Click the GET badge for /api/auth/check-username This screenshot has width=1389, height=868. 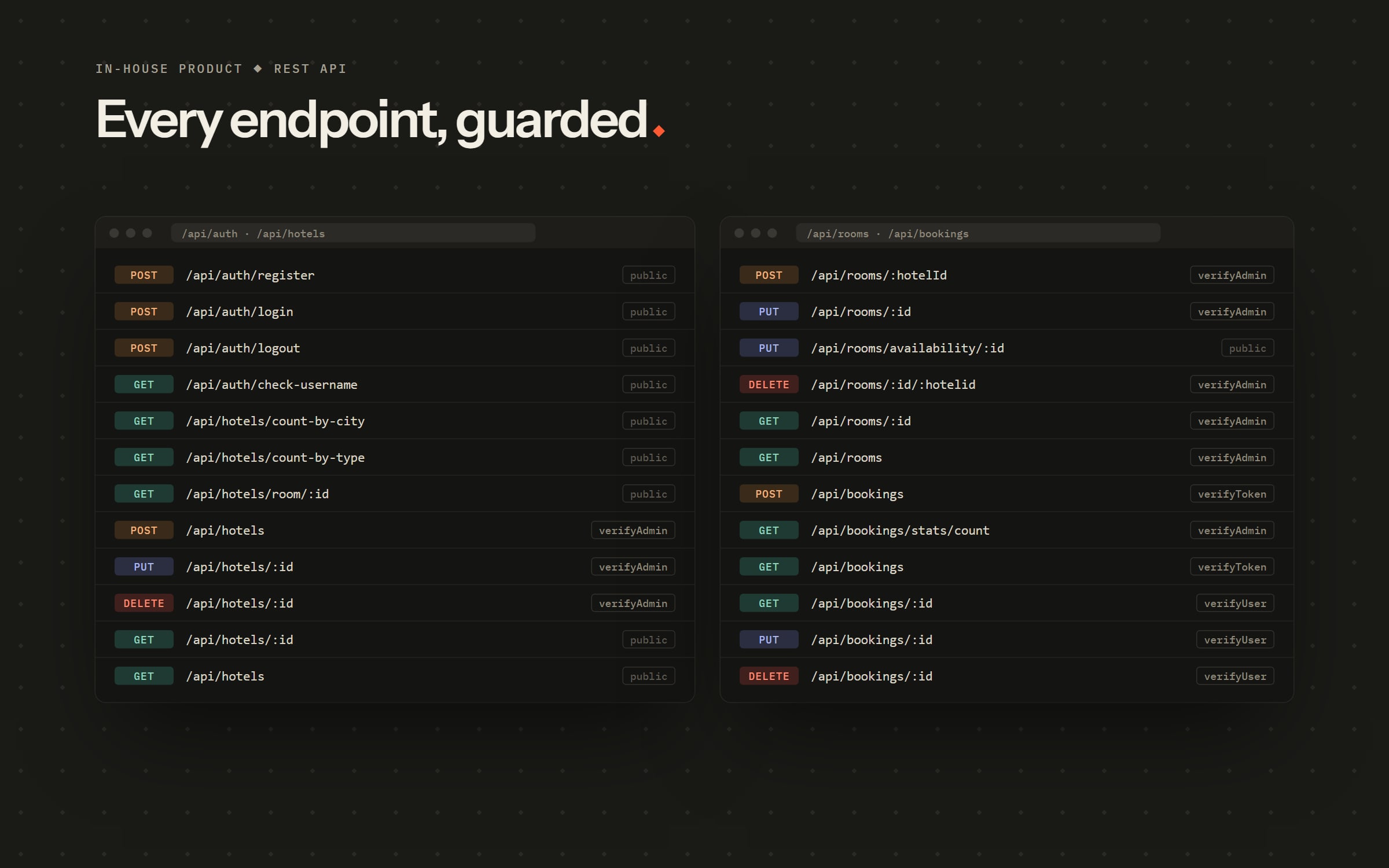click(144, 384)
